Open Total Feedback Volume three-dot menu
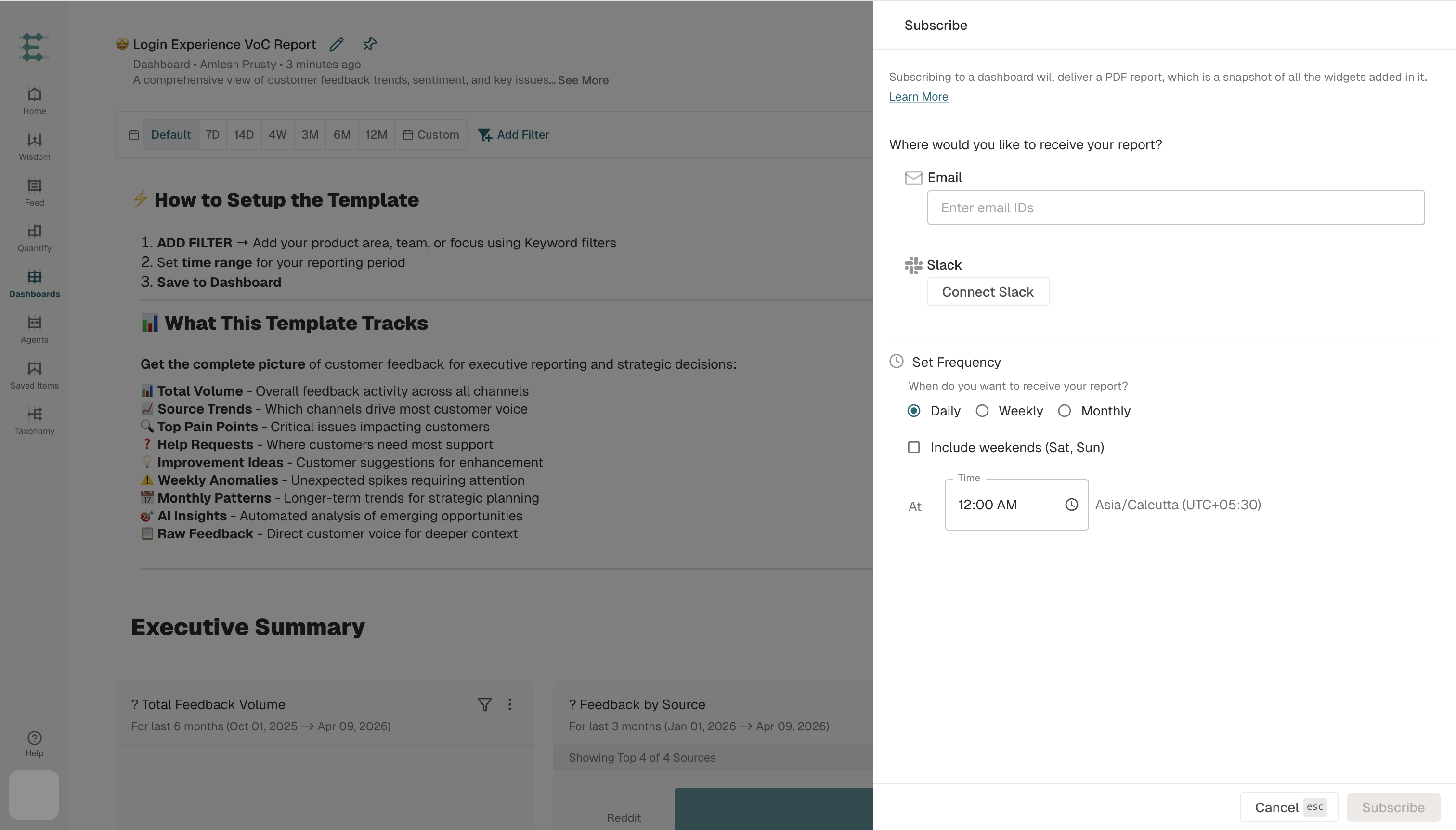The image size is (1456, 830). (x=510, y=705)
